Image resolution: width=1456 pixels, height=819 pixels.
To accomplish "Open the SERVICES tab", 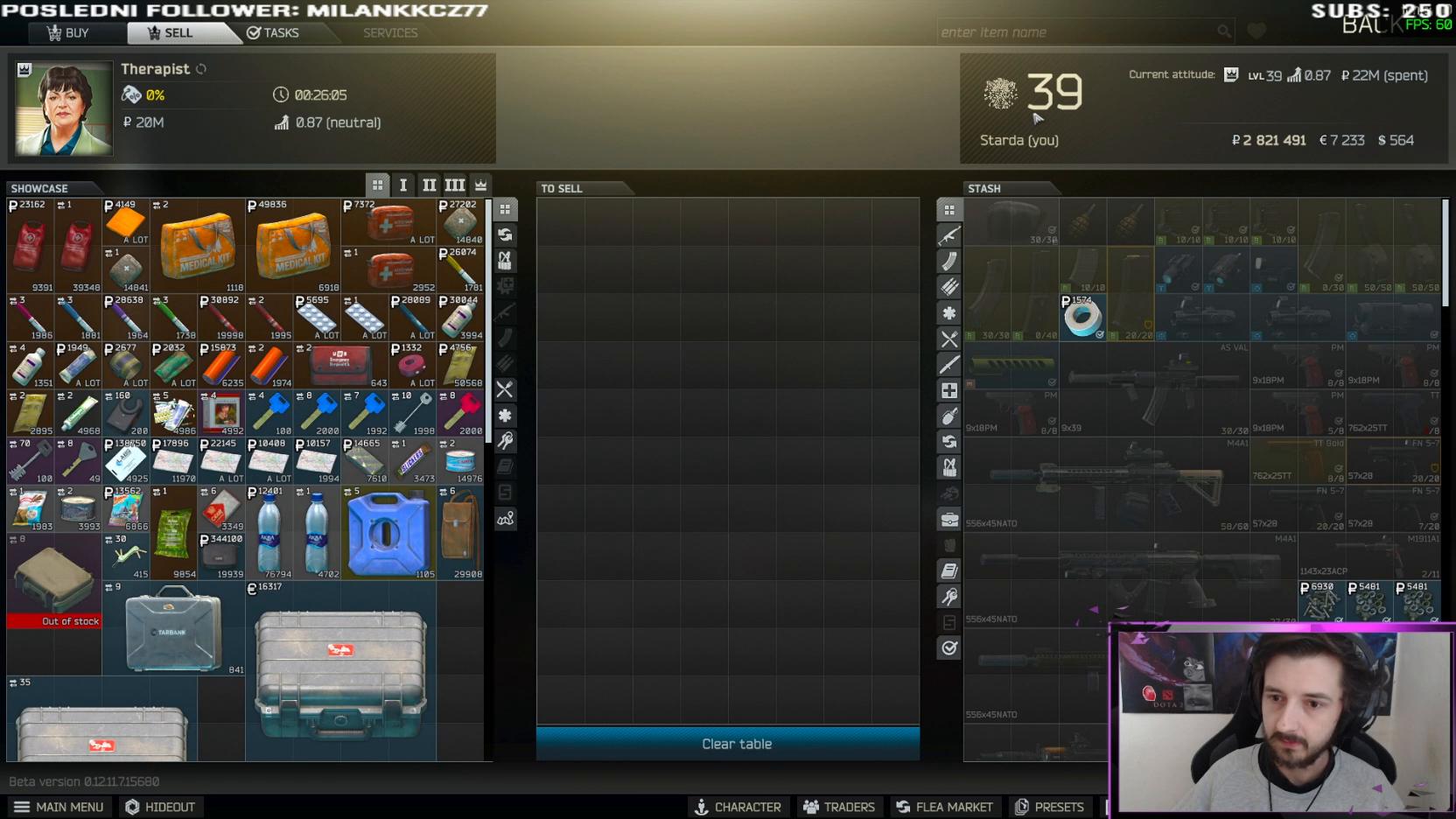I will (390, 32).
